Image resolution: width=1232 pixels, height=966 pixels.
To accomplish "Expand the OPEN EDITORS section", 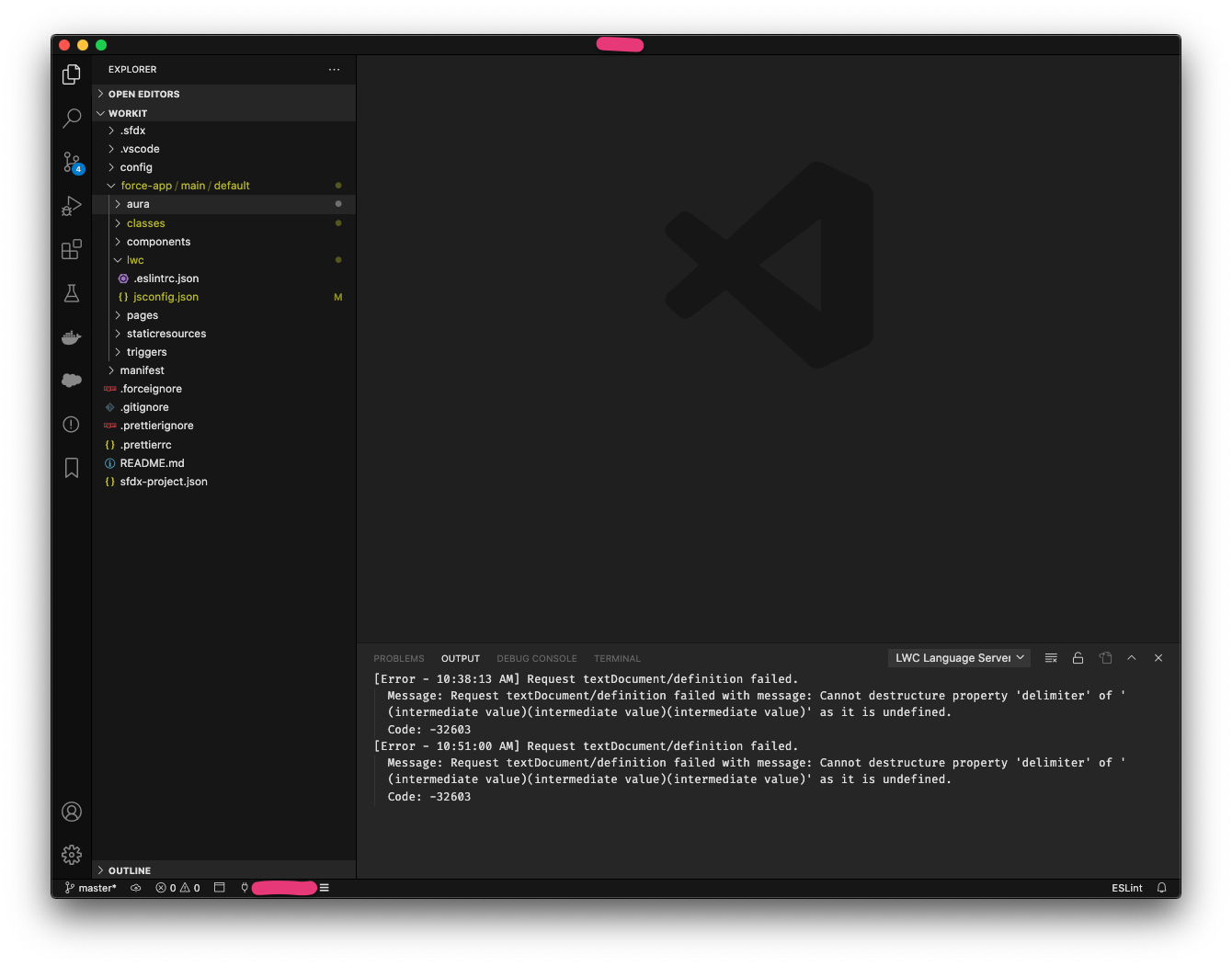I will (x=143, y=93).
